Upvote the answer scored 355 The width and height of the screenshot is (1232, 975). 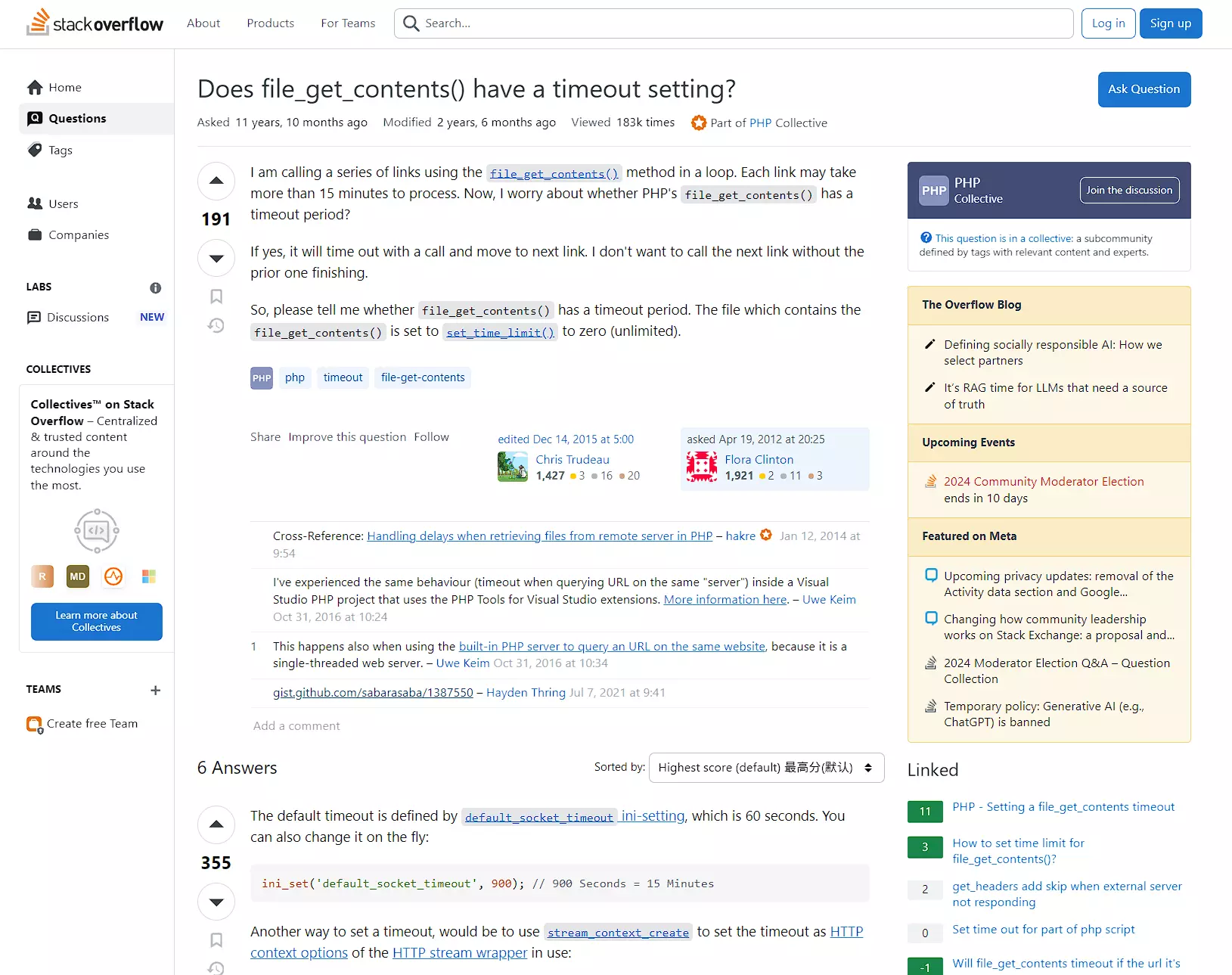coord(216,824)
